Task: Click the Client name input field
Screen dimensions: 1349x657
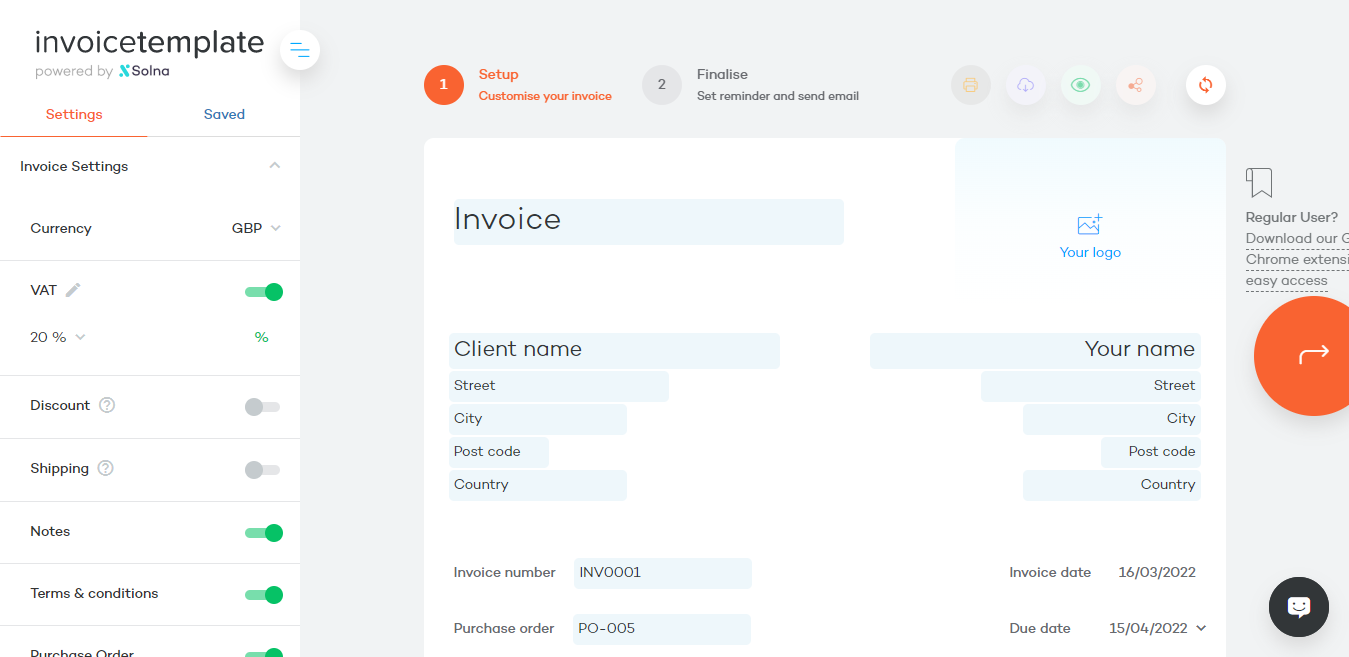Action: tap(614, 350)
